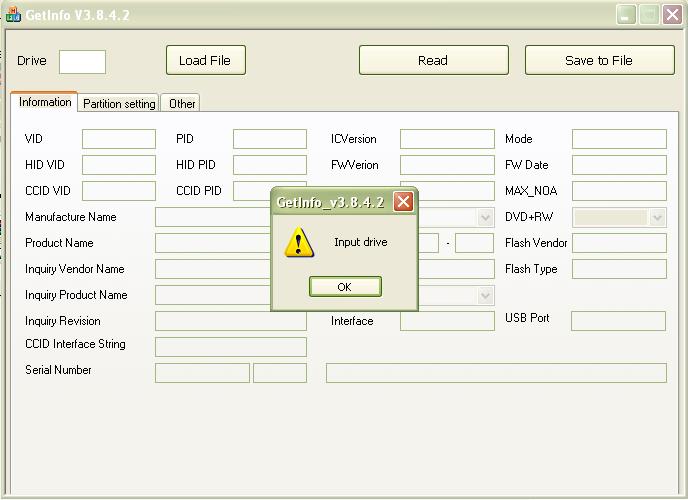Click the Inquiry Revision field

[x=231, y=321]
